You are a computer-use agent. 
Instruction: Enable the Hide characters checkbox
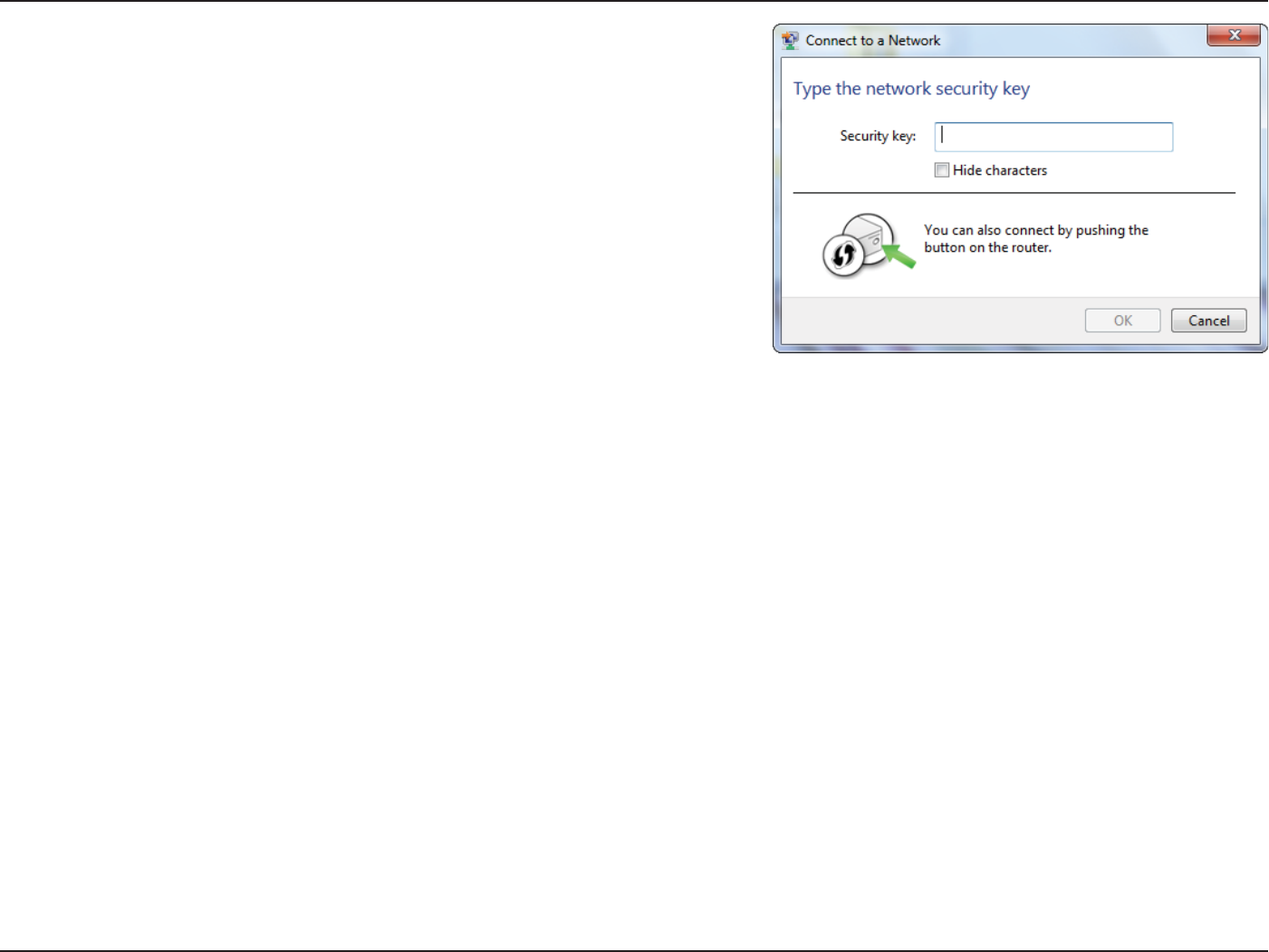tap(942, 170)
